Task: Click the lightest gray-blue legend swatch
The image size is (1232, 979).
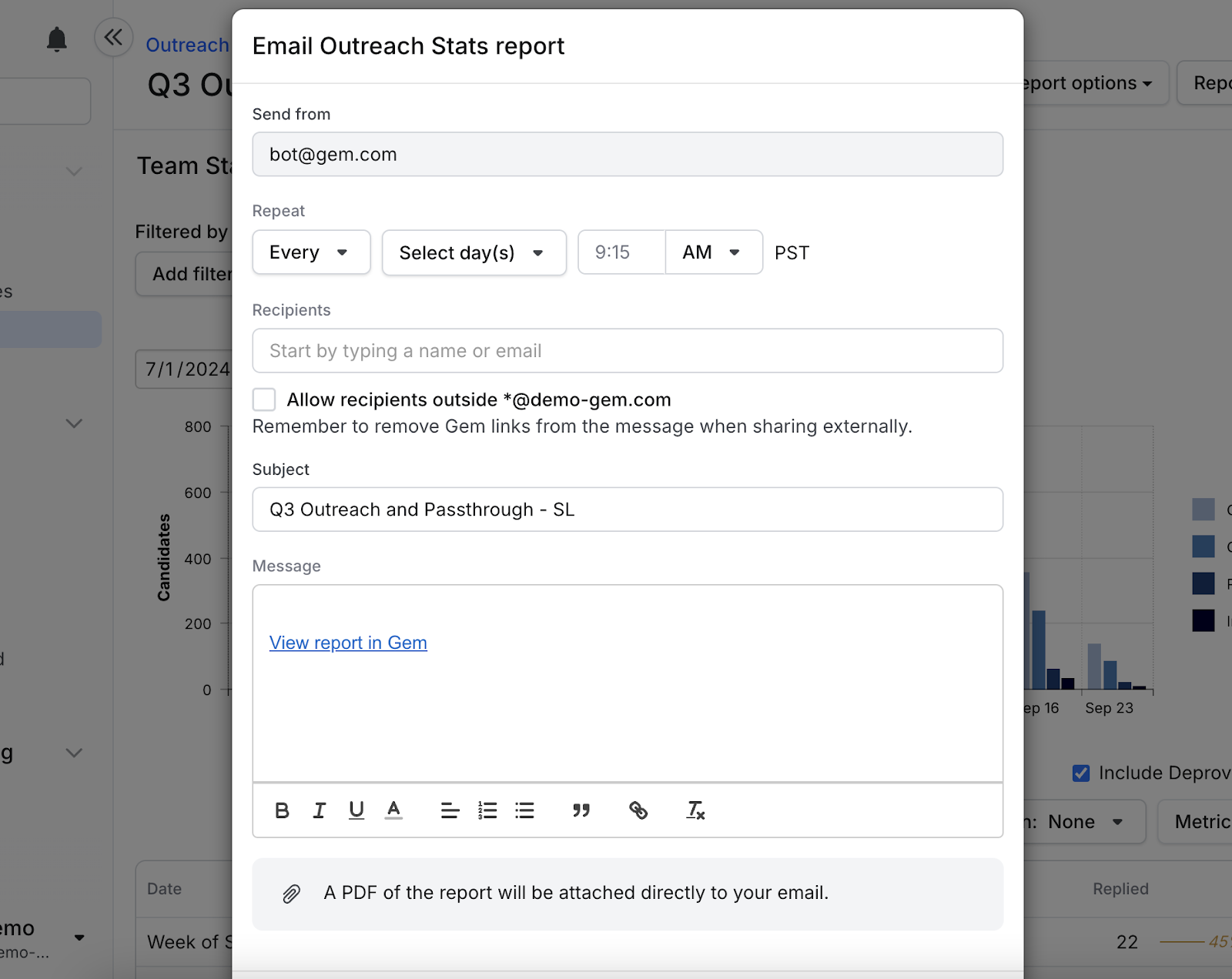Action: [x=1204, y=510]
